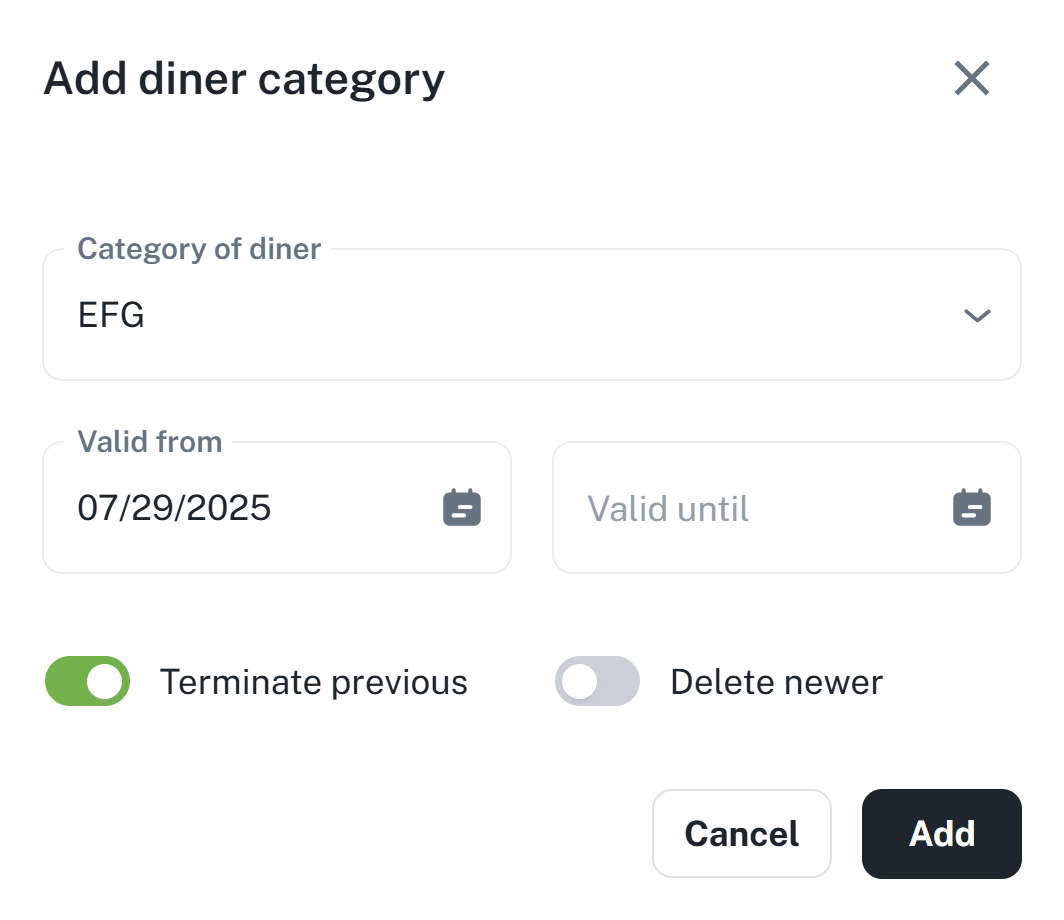Click the Valid from field label
This screenshot has width=1064, height=920.
[x=150, y=441]
